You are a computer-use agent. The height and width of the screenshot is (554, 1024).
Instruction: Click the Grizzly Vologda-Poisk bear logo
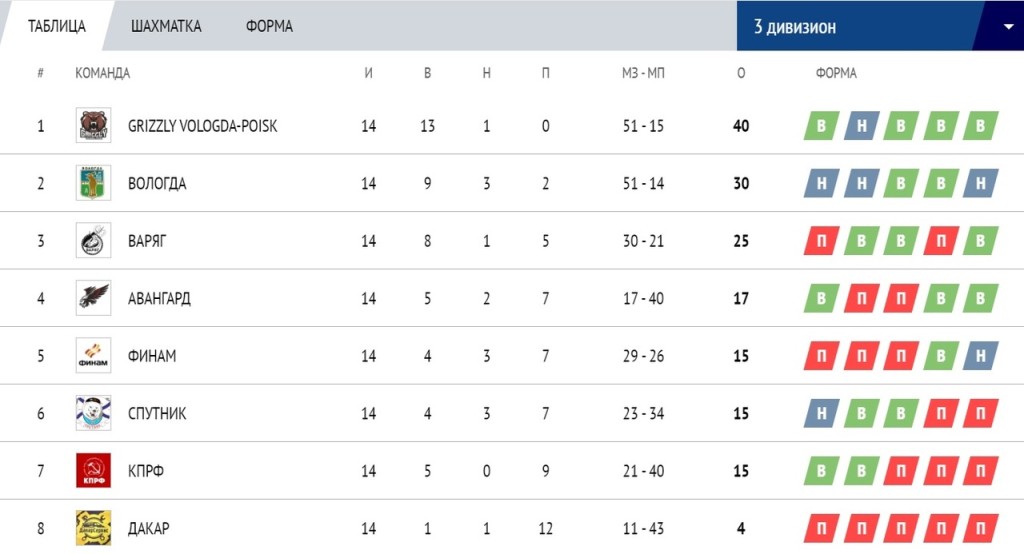pyautogui.click(x=93, y=125)
